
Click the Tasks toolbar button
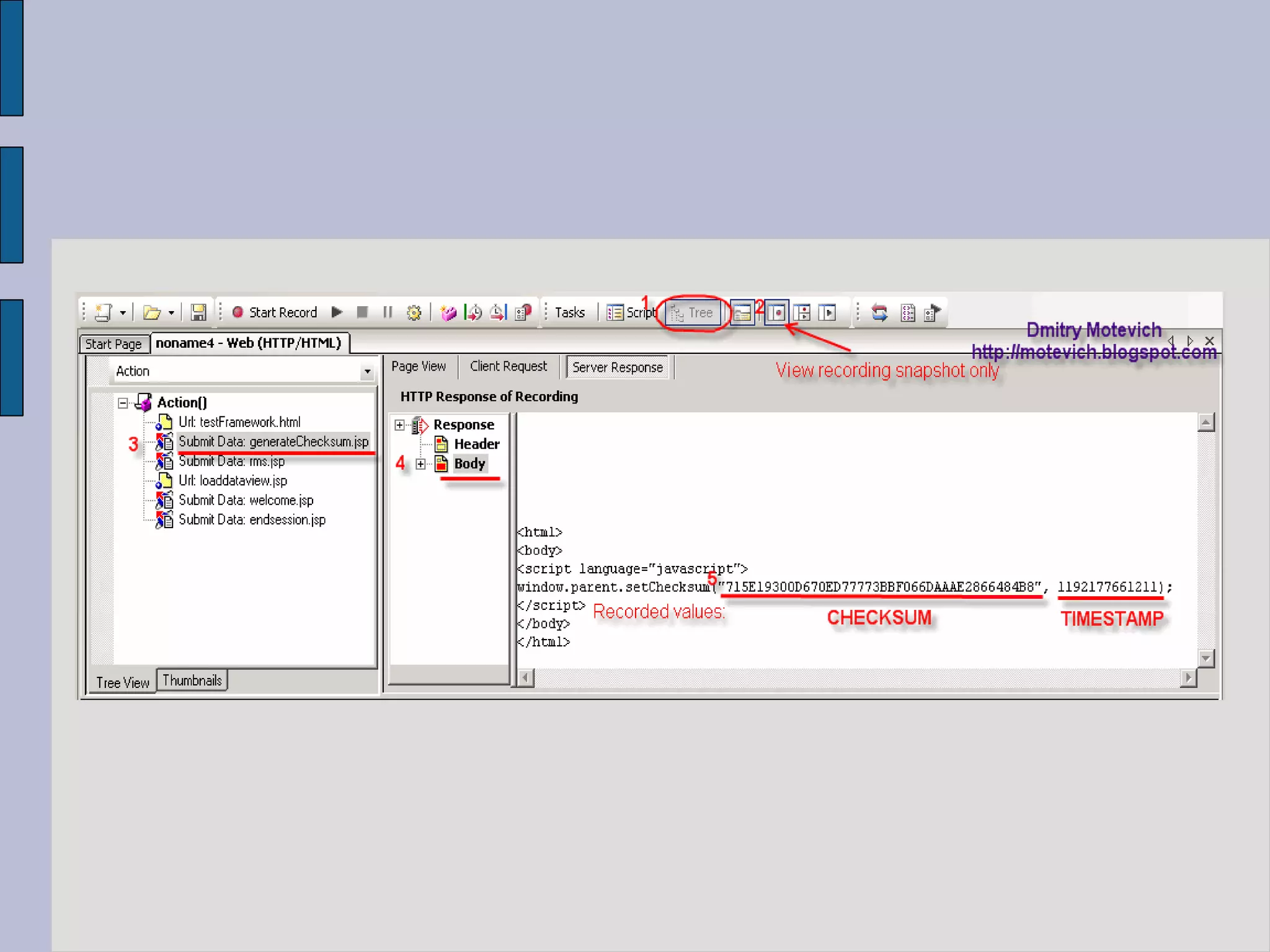click(x=569, y=312)
